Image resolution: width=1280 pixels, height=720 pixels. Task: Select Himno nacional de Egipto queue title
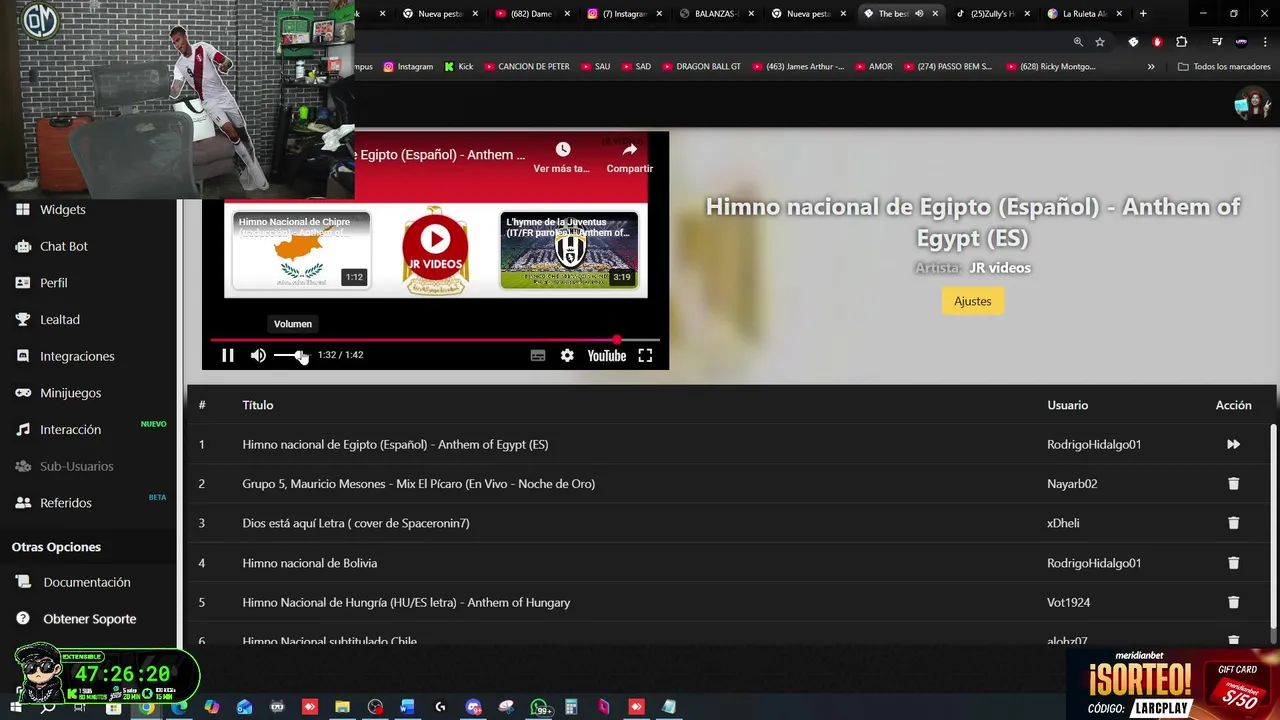click(x=395, y=444)
